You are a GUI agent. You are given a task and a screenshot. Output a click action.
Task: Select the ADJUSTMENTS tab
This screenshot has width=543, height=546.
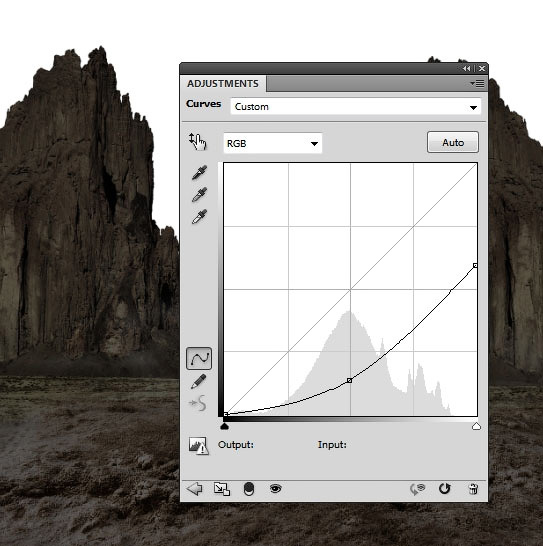[x=223, y=84]
